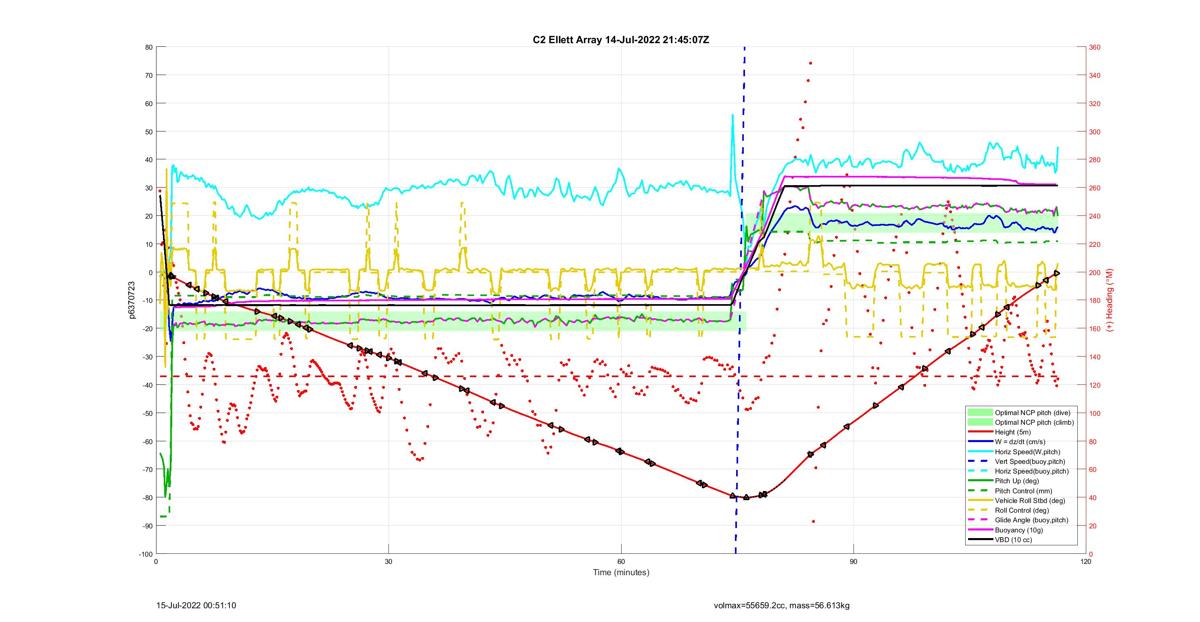Click the "50" tick on the left axis
This screenshot has height=622, width=1200.
[149, 131]
